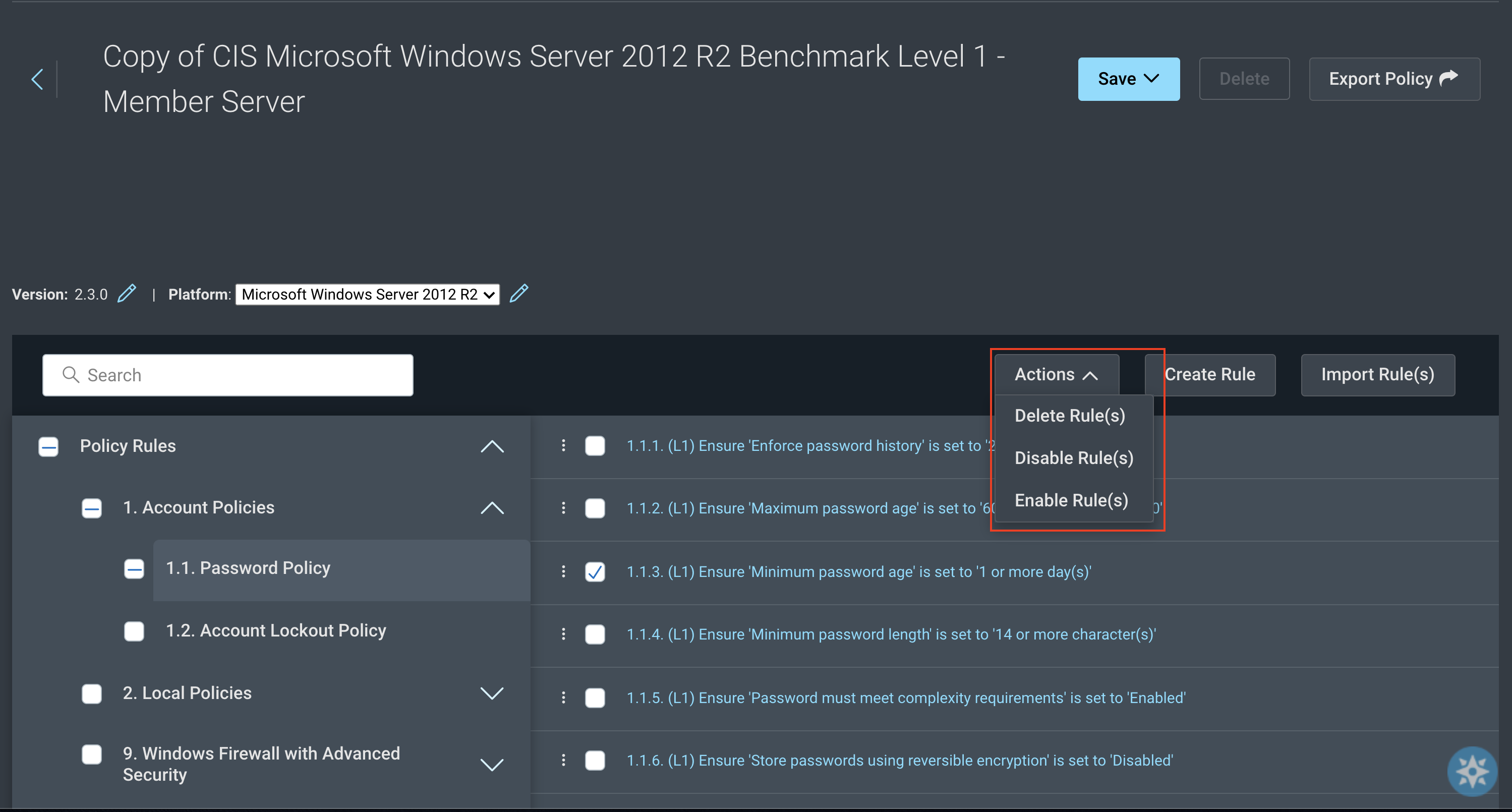Click the Delete policy button
The width and height of the screenshot is (1512, 812).
(1244, 79)
